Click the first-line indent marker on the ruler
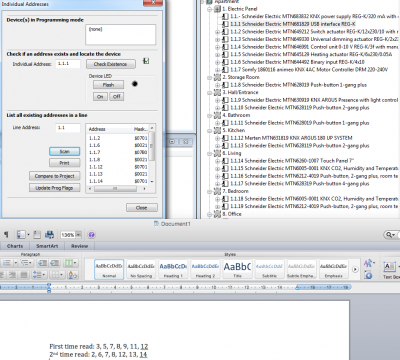400x360 pixels. pyautogui.click(x=49, y=285)
